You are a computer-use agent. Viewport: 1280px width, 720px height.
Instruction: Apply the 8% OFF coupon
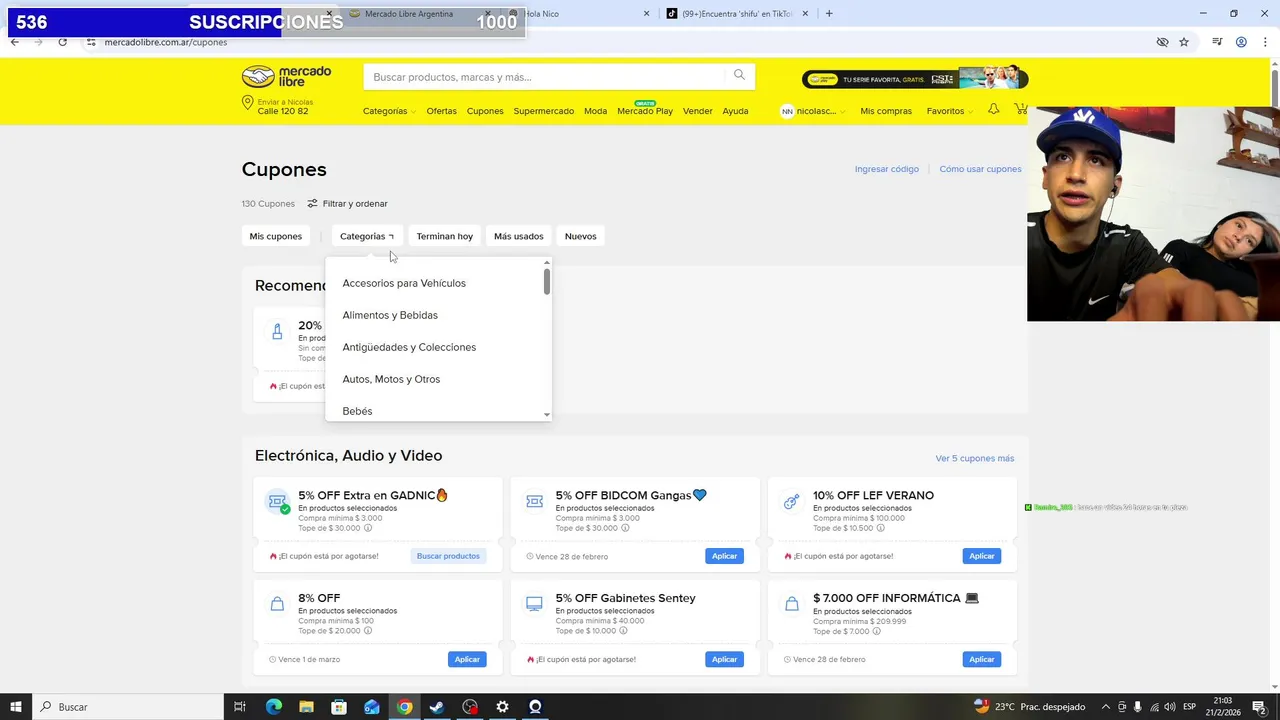tap(467, 659)
